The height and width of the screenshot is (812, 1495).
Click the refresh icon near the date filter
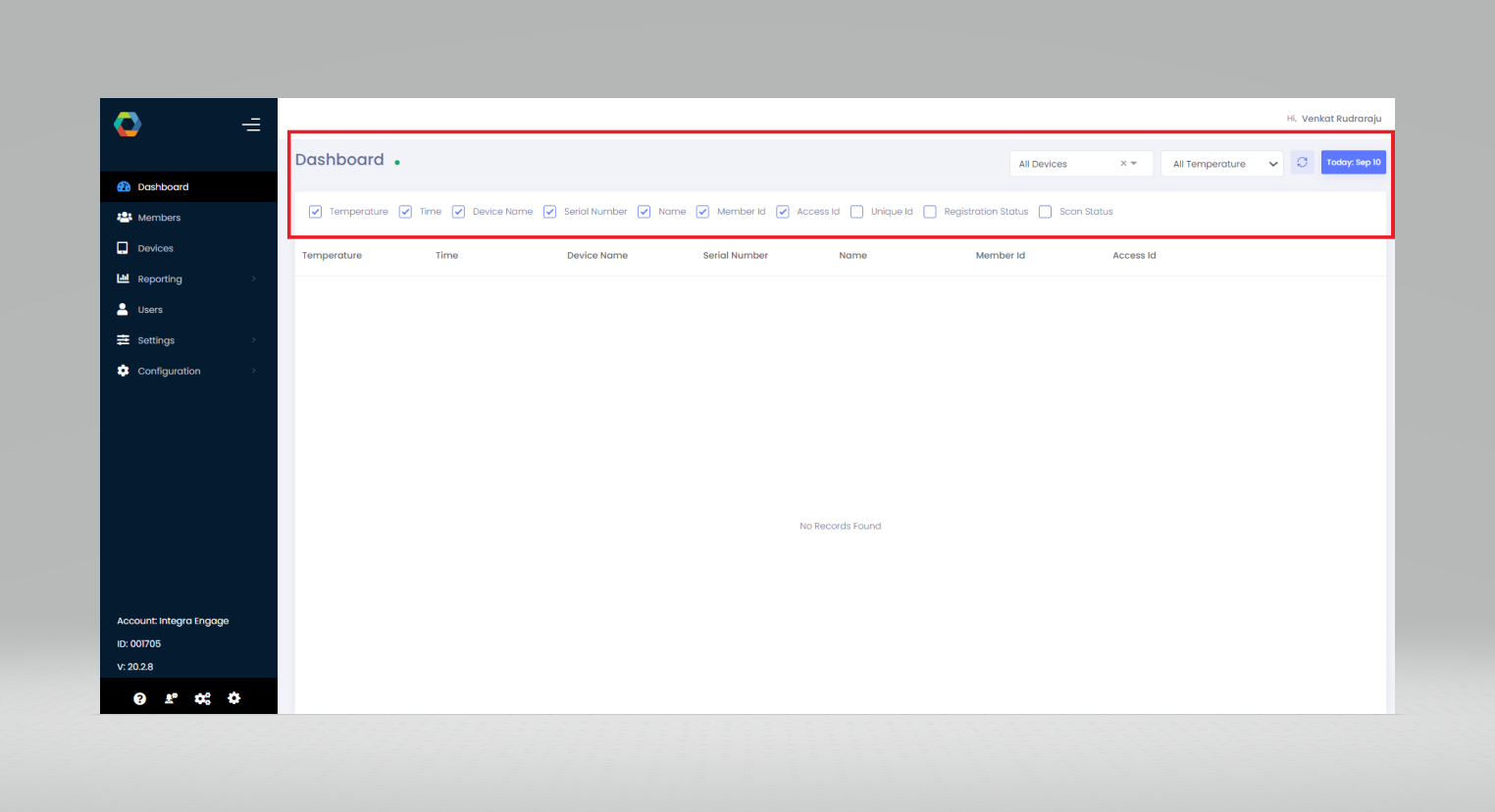(1302, 162)
